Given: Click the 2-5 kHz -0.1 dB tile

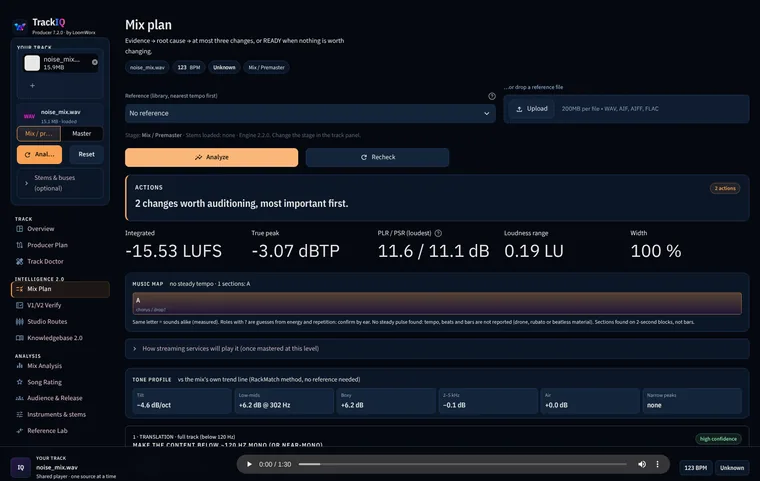Looking at the screenshot, I should [488, 401].
